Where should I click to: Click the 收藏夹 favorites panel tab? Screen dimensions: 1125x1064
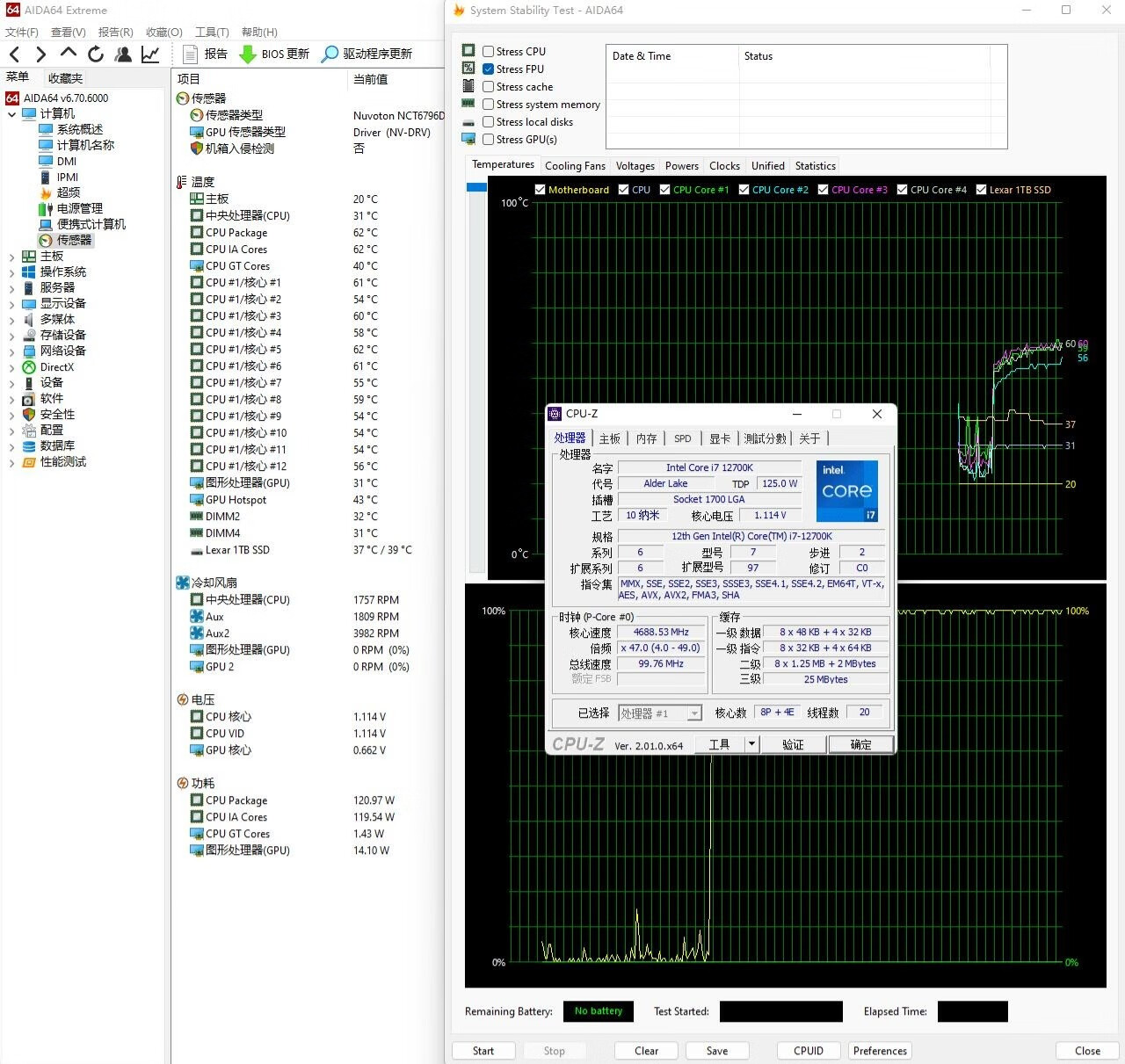click(x=65, y=78)
